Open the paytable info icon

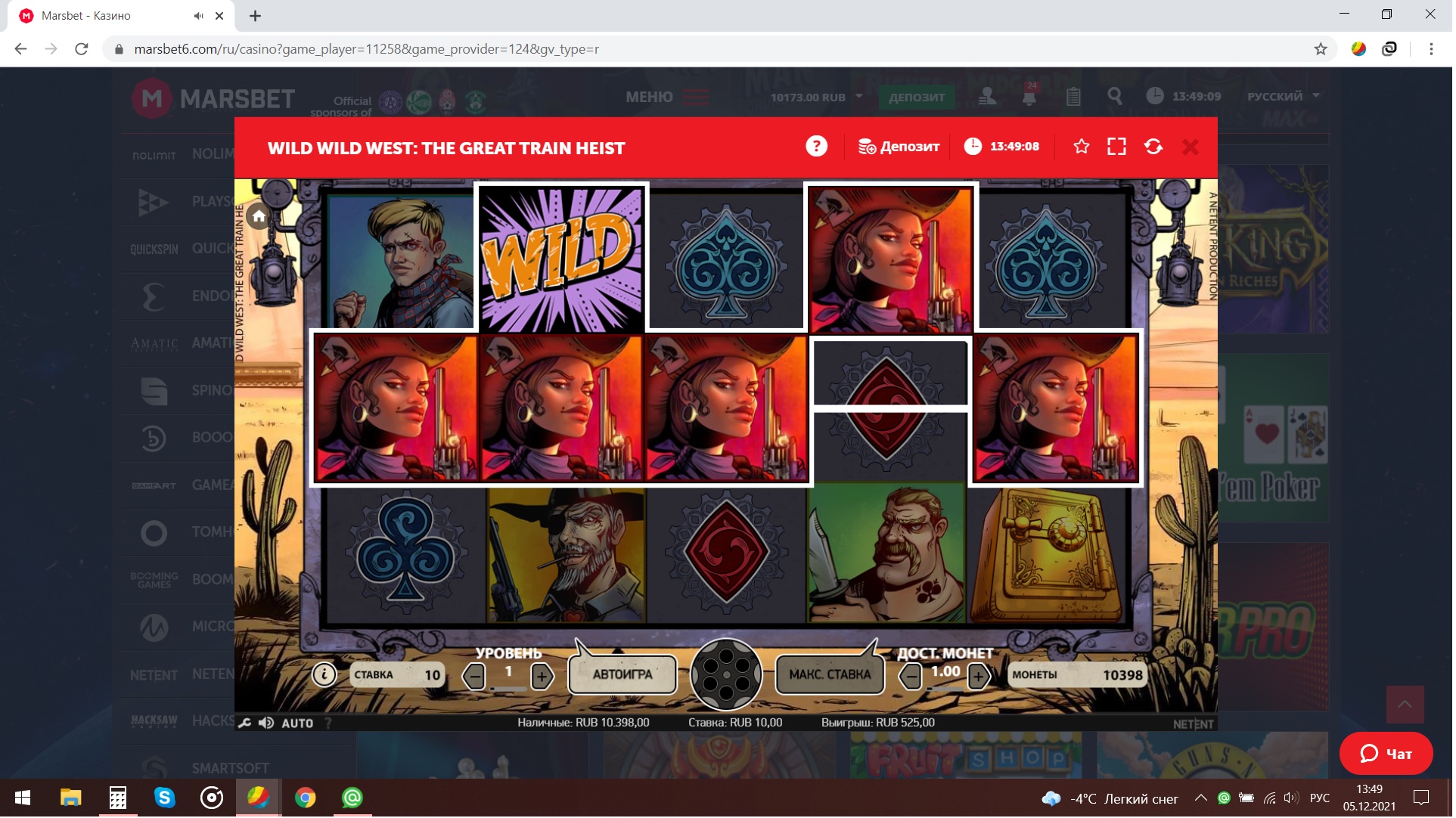[324, 676]
